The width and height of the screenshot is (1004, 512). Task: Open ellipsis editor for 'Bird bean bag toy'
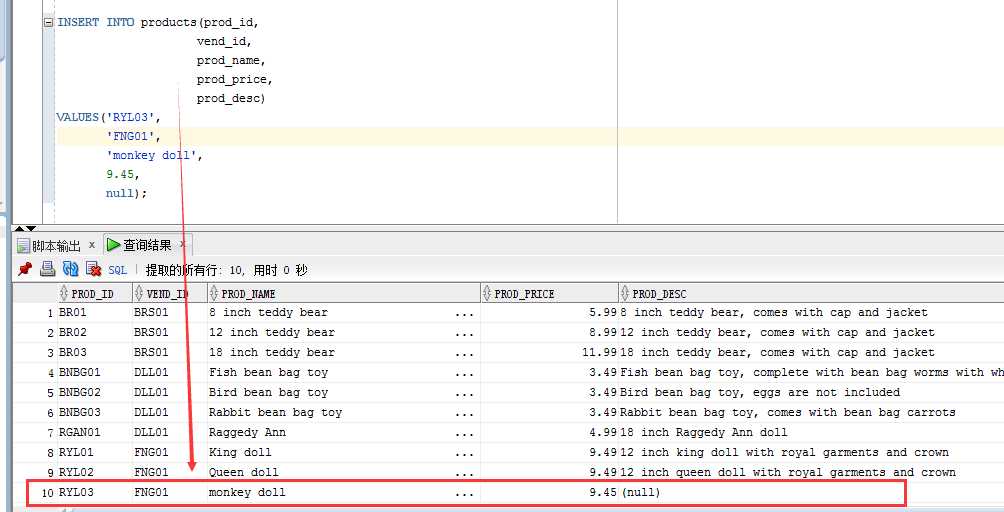coord(464,392)
